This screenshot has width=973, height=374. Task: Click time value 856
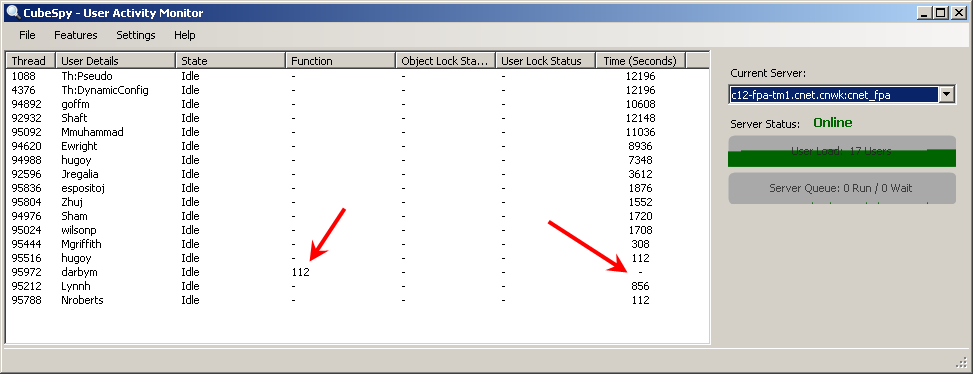click(640, 287)
